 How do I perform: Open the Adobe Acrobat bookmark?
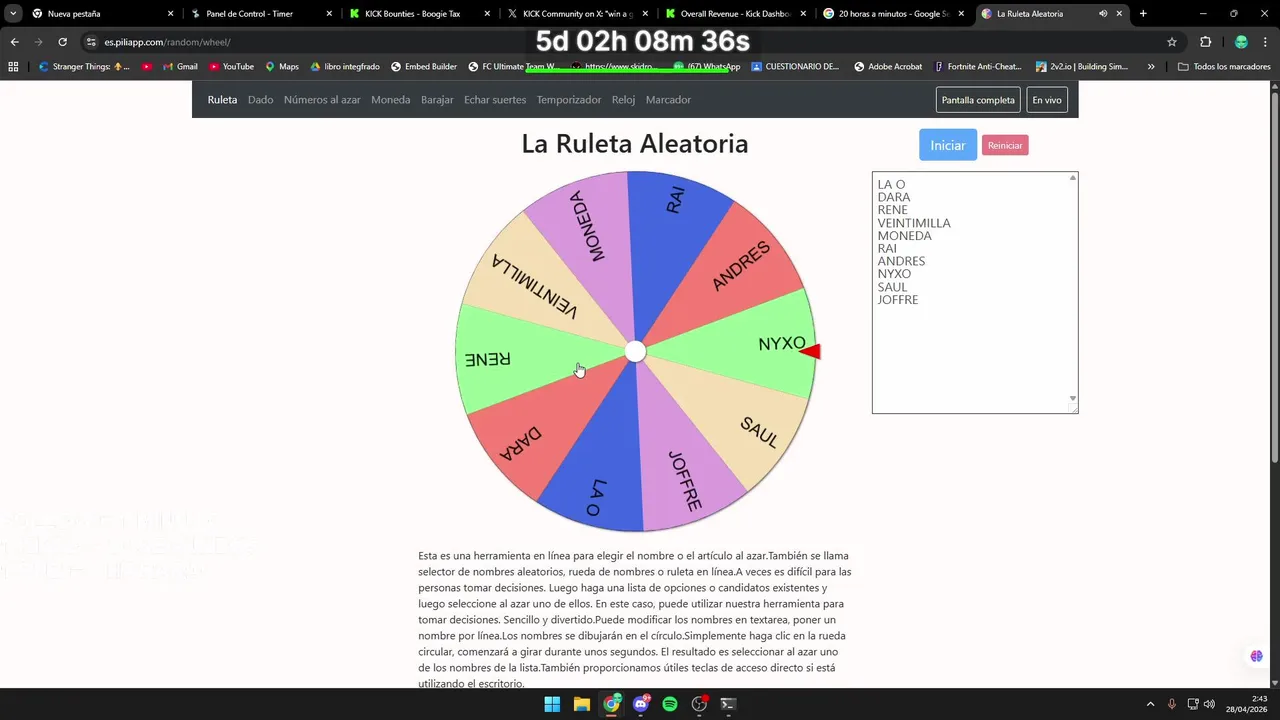(x=888, y=67)
